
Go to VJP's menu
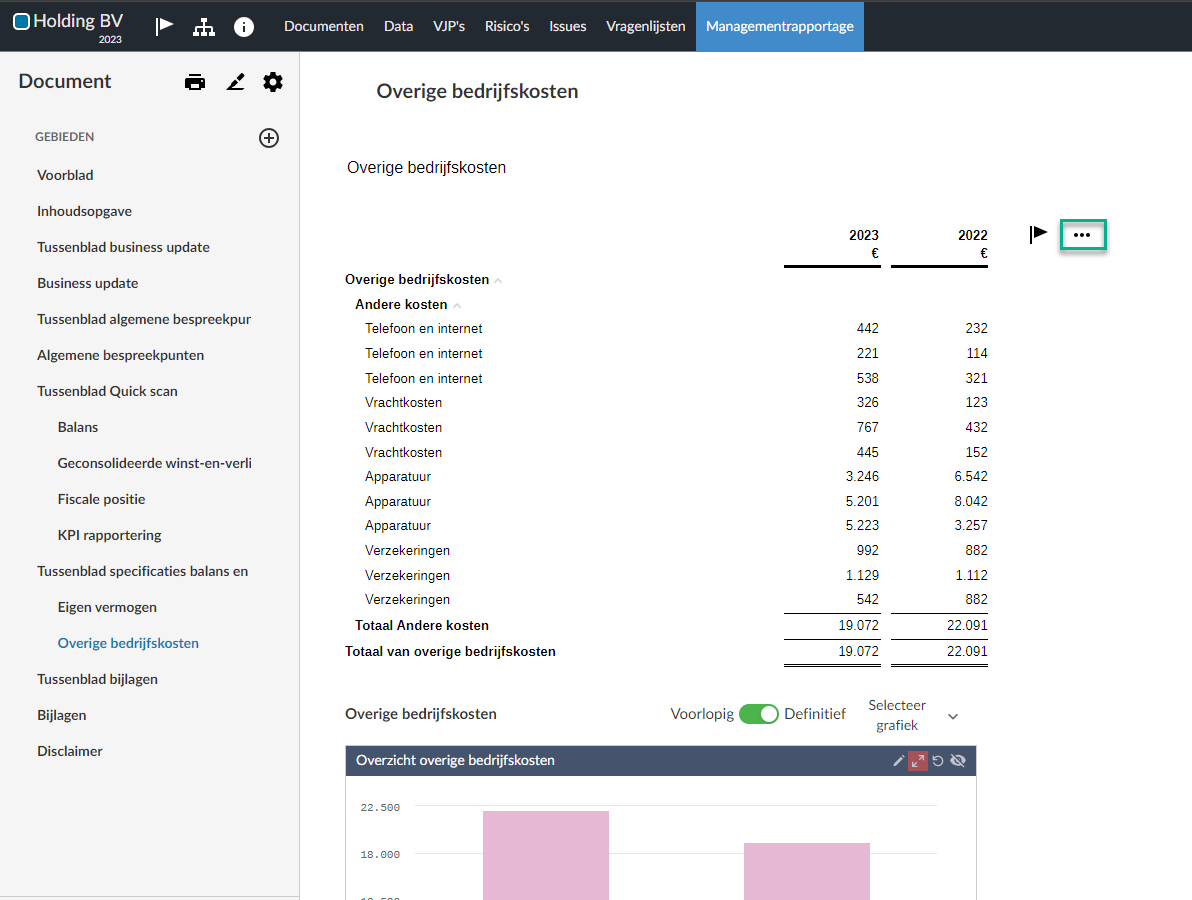(x=449, y=27)
